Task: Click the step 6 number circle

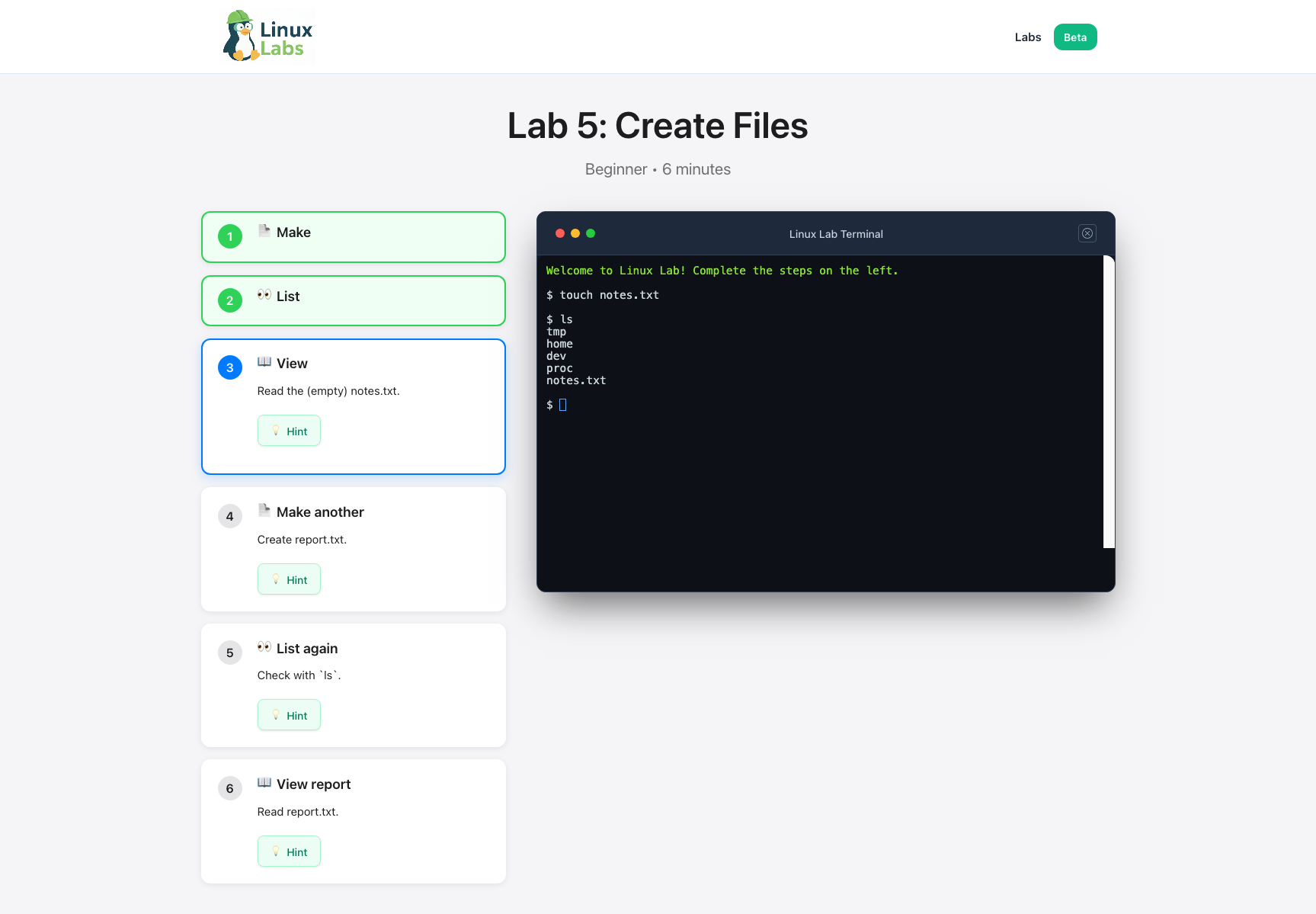Action: pyautogui.click(x=230, y=788)
